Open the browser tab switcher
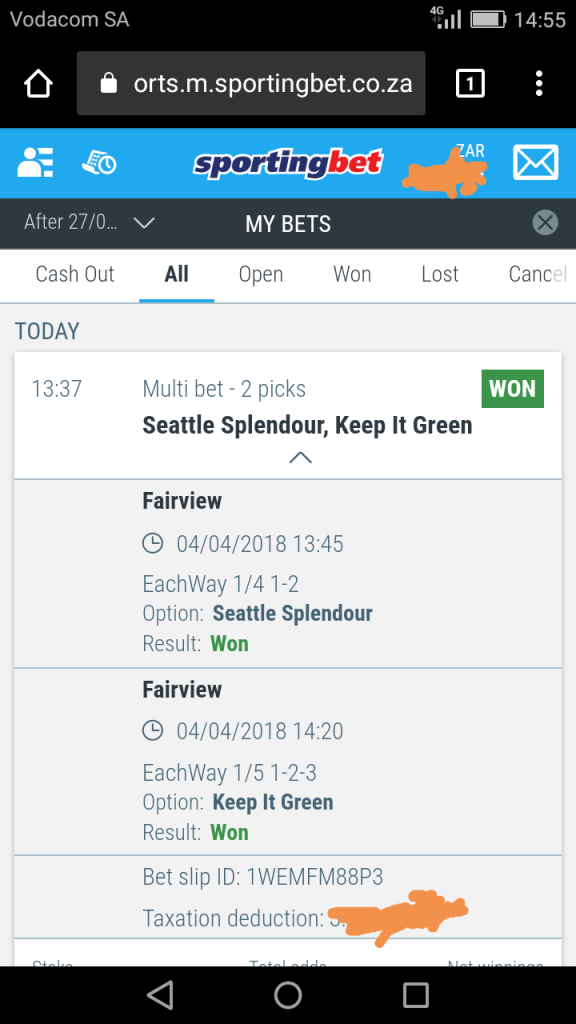This screenshot has height=1024, width=576. [x=470, y=84]
